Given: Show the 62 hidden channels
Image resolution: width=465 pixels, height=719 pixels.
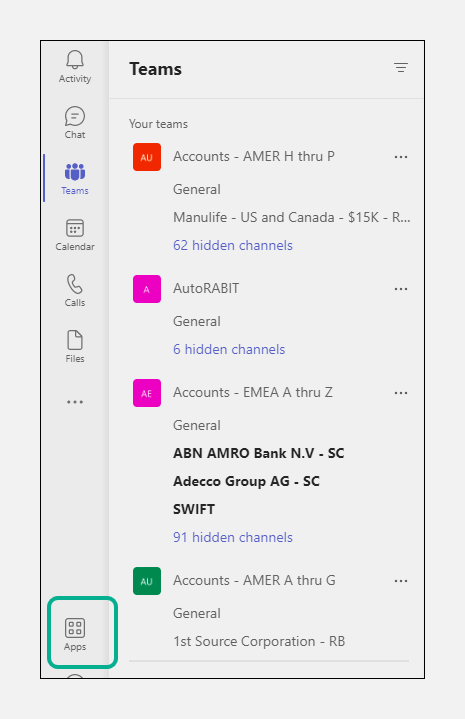Looking at the screenshot, I should [232, 245].
